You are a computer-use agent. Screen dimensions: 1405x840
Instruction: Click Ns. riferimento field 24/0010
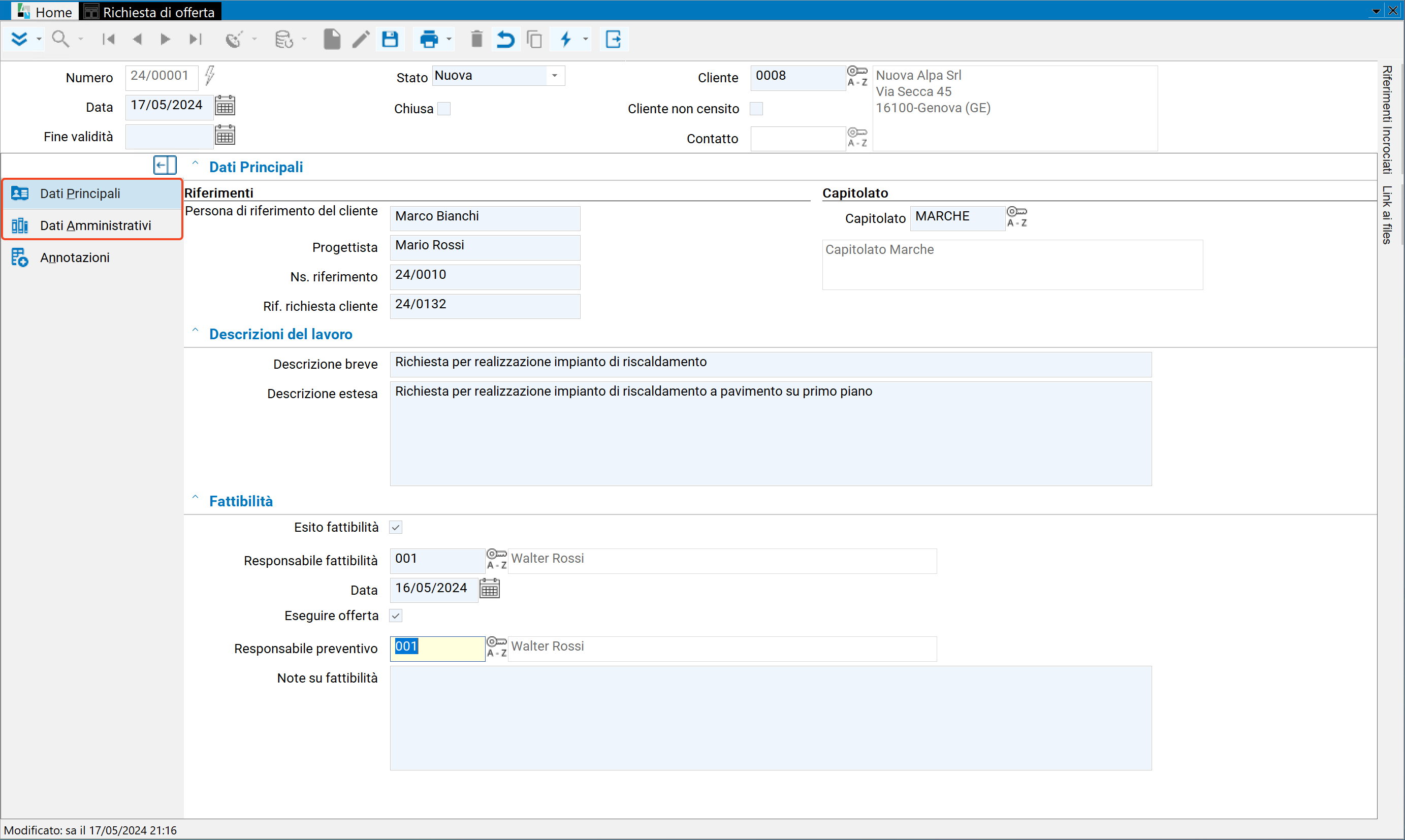coord(485,277)
